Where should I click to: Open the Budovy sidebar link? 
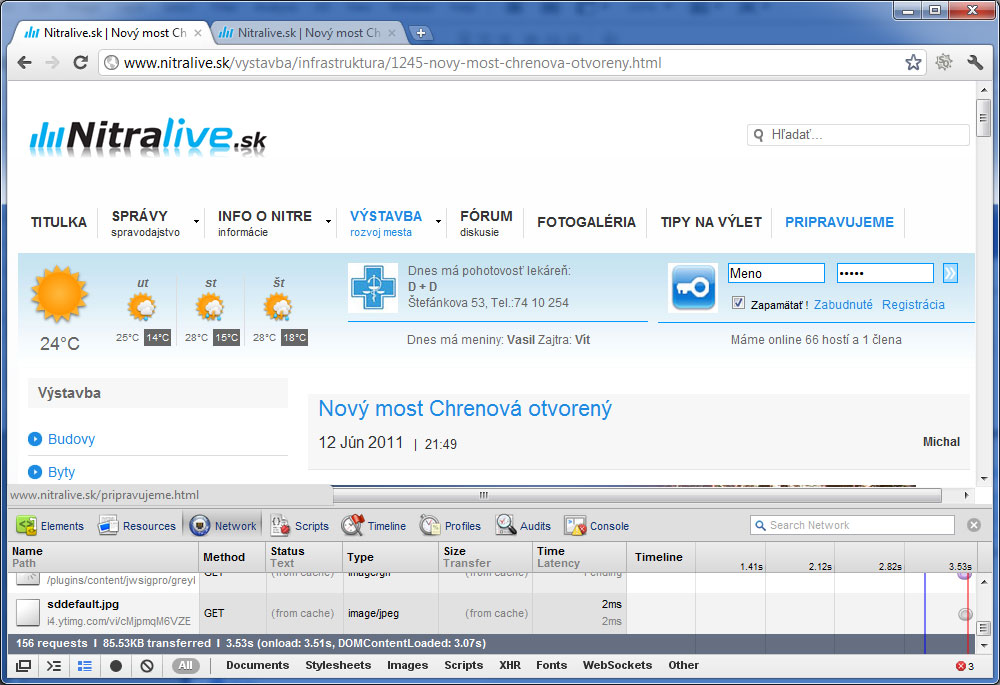pyautogui.click(x=71, y=439)
